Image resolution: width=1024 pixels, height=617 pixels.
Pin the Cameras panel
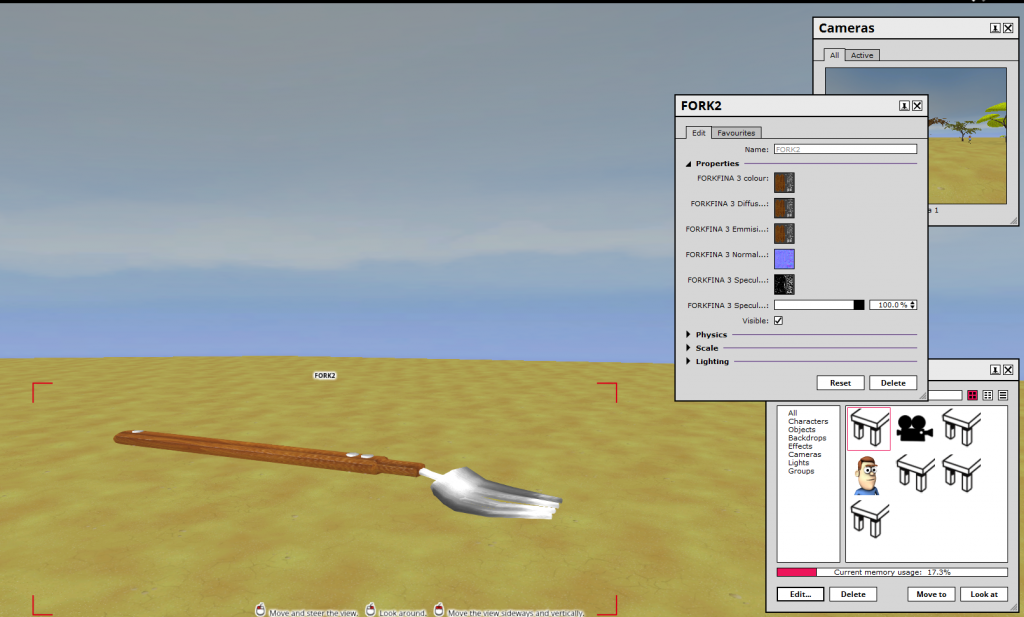coord(995,28)
